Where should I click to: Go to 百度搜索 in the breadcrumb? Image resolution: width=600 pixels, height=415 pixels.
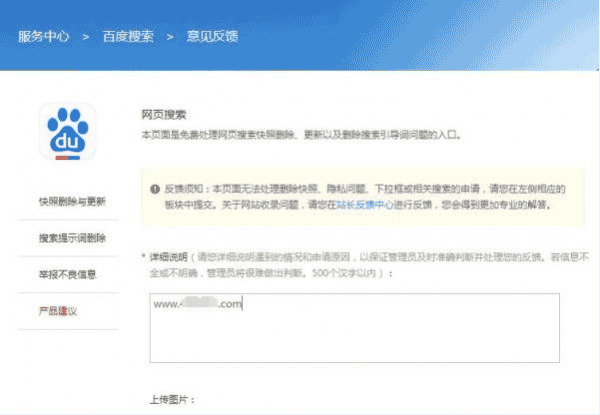pyautogui.click(x=127, y=36)
